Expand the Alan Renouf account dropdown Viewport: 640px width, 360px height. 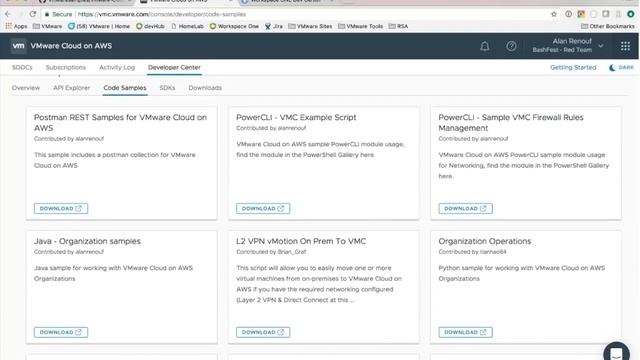568,45
